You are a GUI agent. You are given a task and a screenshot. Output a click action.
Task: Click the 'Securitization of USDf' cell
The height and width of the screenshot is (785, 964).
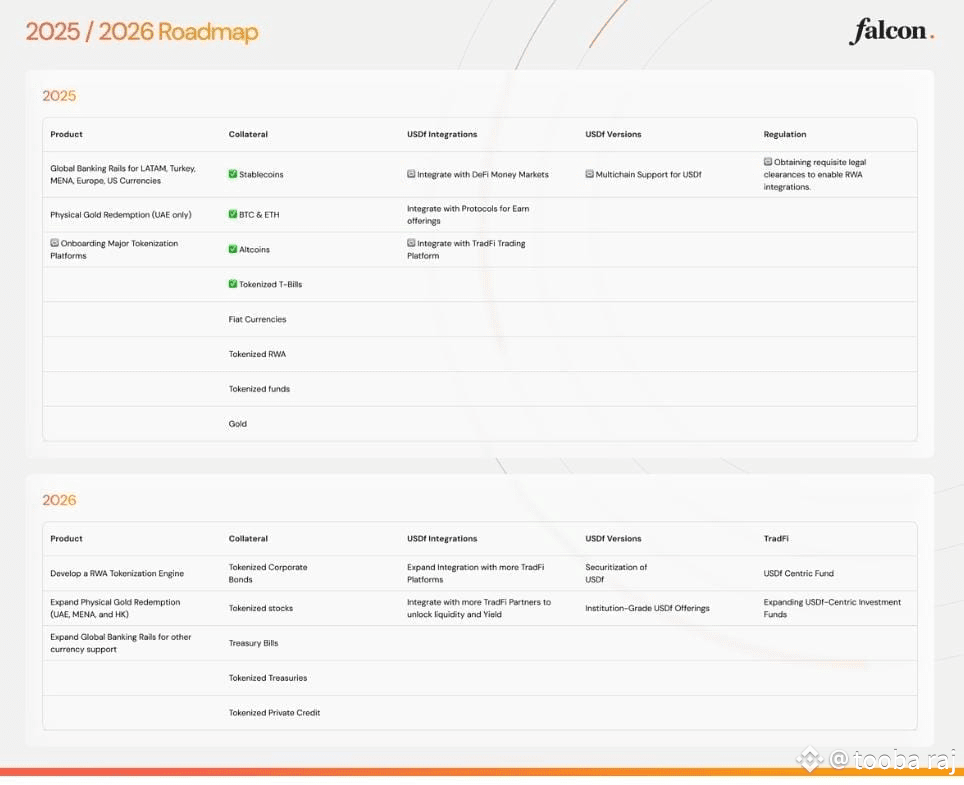(x=616, y=574)
